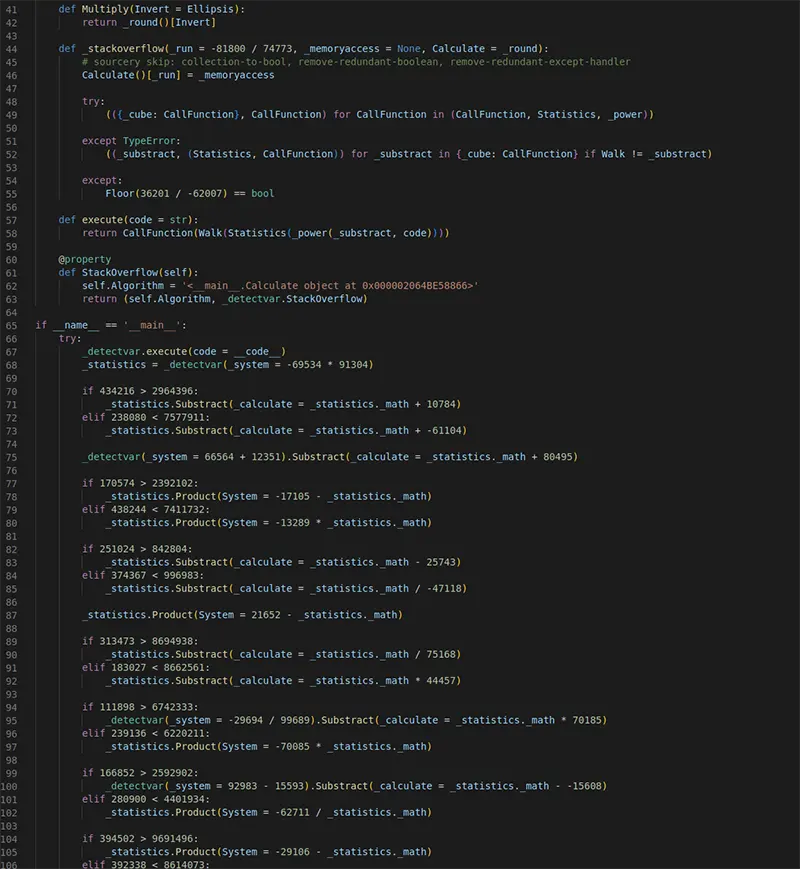Click the 'except TypeError:' line
The width and height of the screenshot is (800, 869).
coord(131,141)
